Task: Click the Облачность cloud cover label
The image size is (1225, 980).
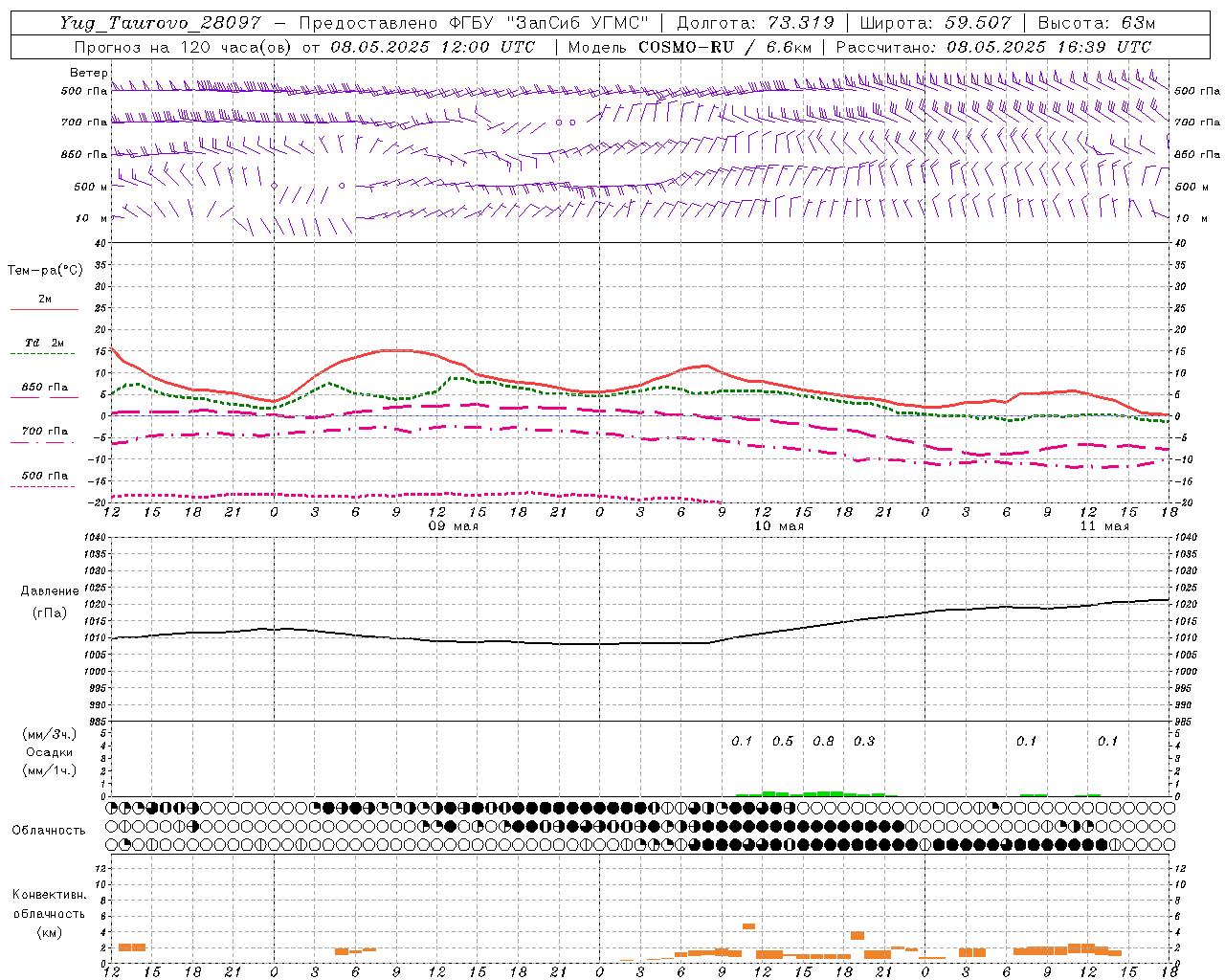Action: tap(49, 831)
